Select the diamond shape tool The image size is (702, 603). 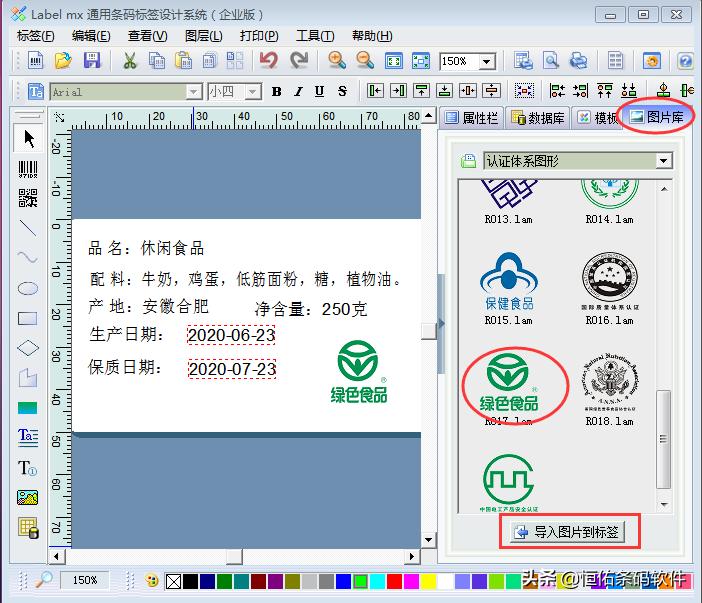pos(28,348)
